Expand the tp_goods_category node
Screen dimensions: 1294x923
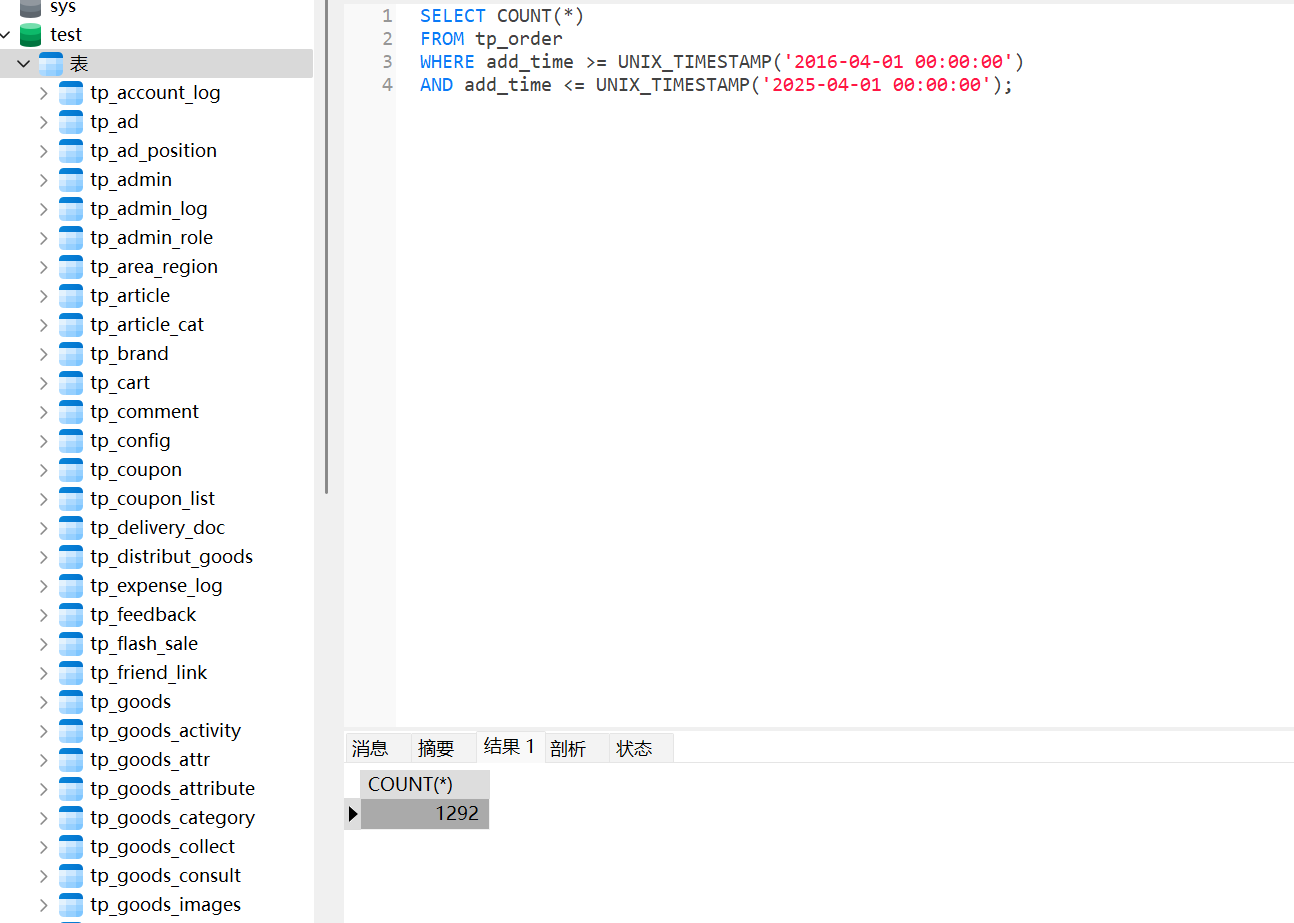tap(43, 818)
